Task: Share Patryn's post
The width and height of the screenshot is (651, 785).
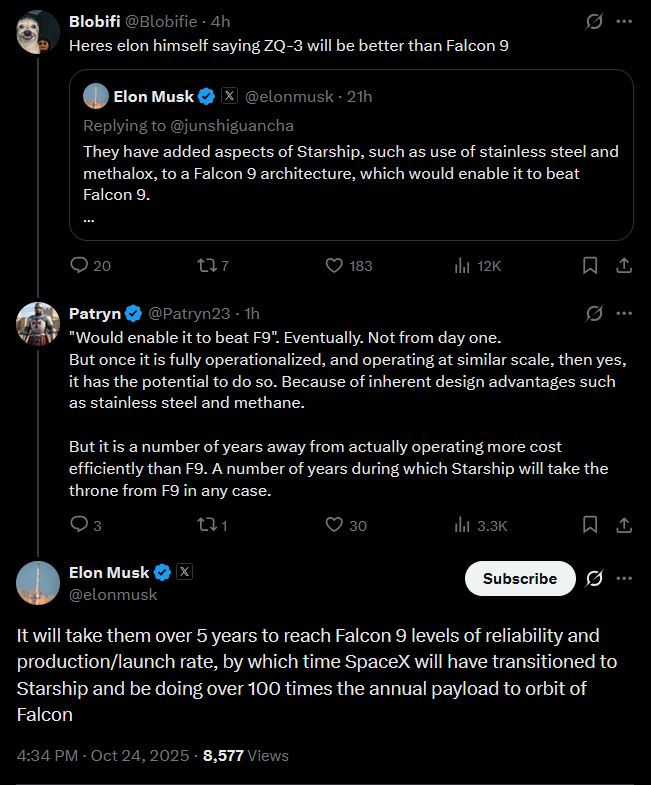Action: (x=623, y=524)
